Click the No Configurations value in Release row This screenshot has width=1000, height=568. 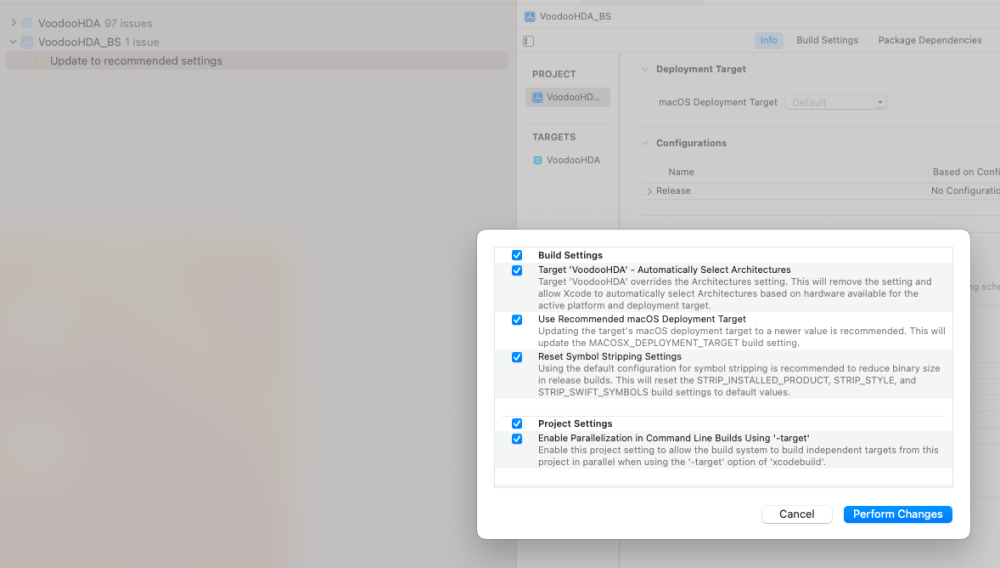click(965, 191)
